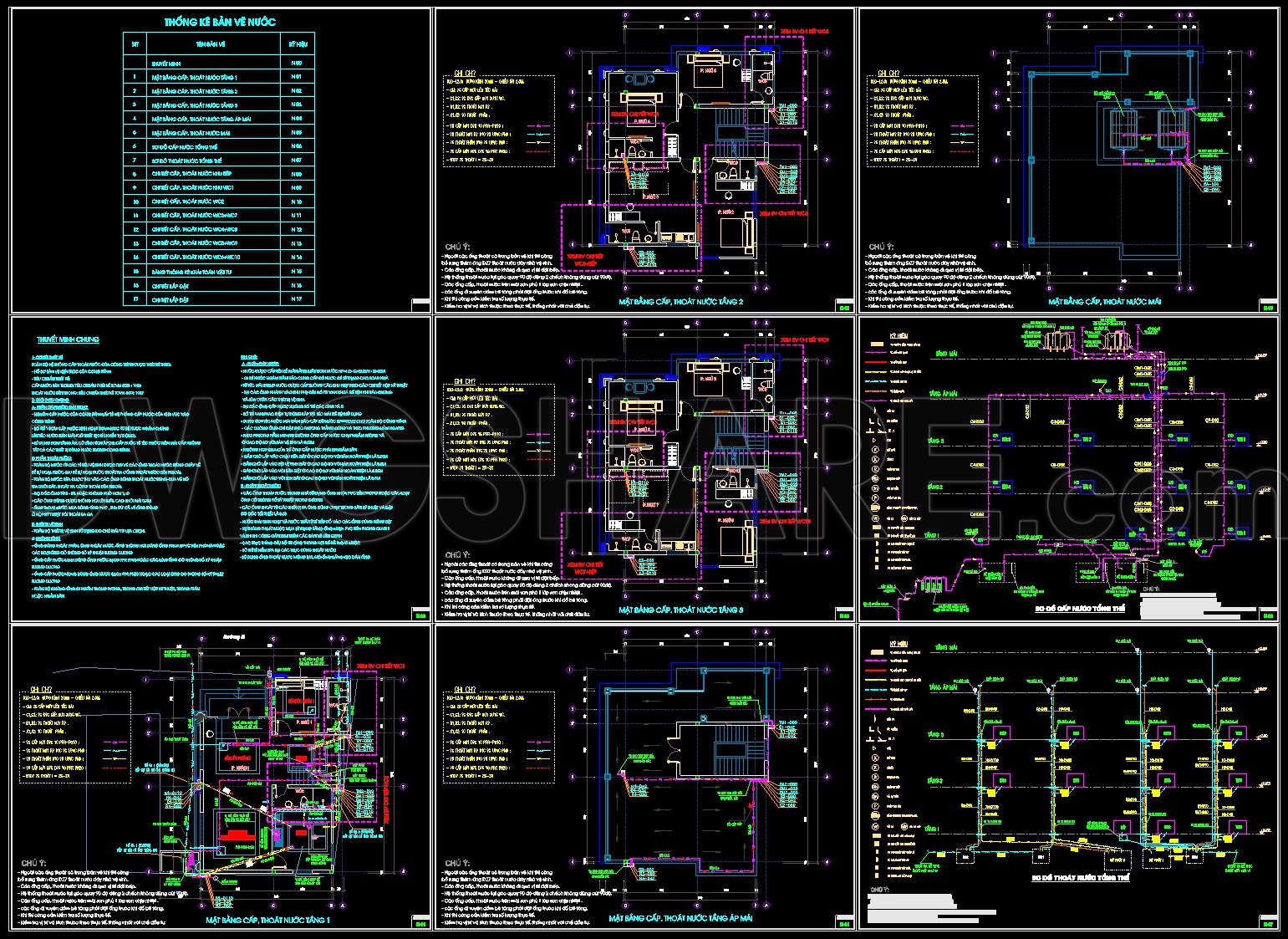Select the N 05 code cell in the table
Screen dimensions: 1288x939
296,133
